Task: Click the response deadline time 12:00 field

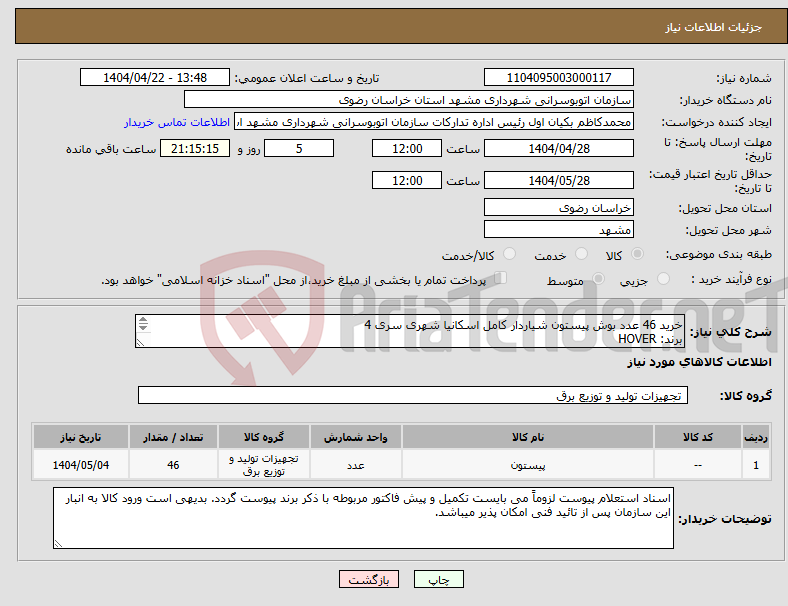Action: pos(407,148)
